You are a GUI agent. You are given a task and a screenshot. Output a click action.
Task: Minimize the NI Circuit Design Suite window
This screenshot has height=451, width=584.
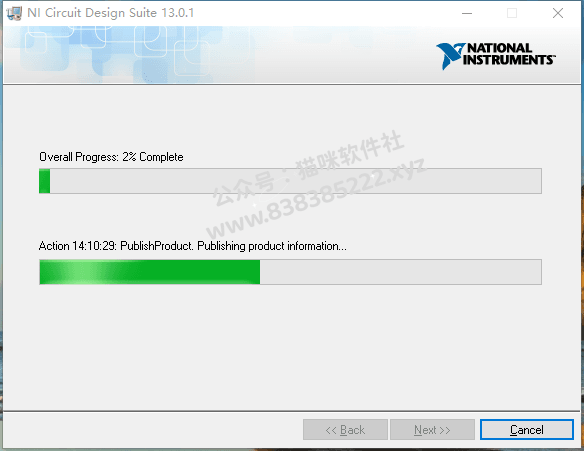pos(467,13)
